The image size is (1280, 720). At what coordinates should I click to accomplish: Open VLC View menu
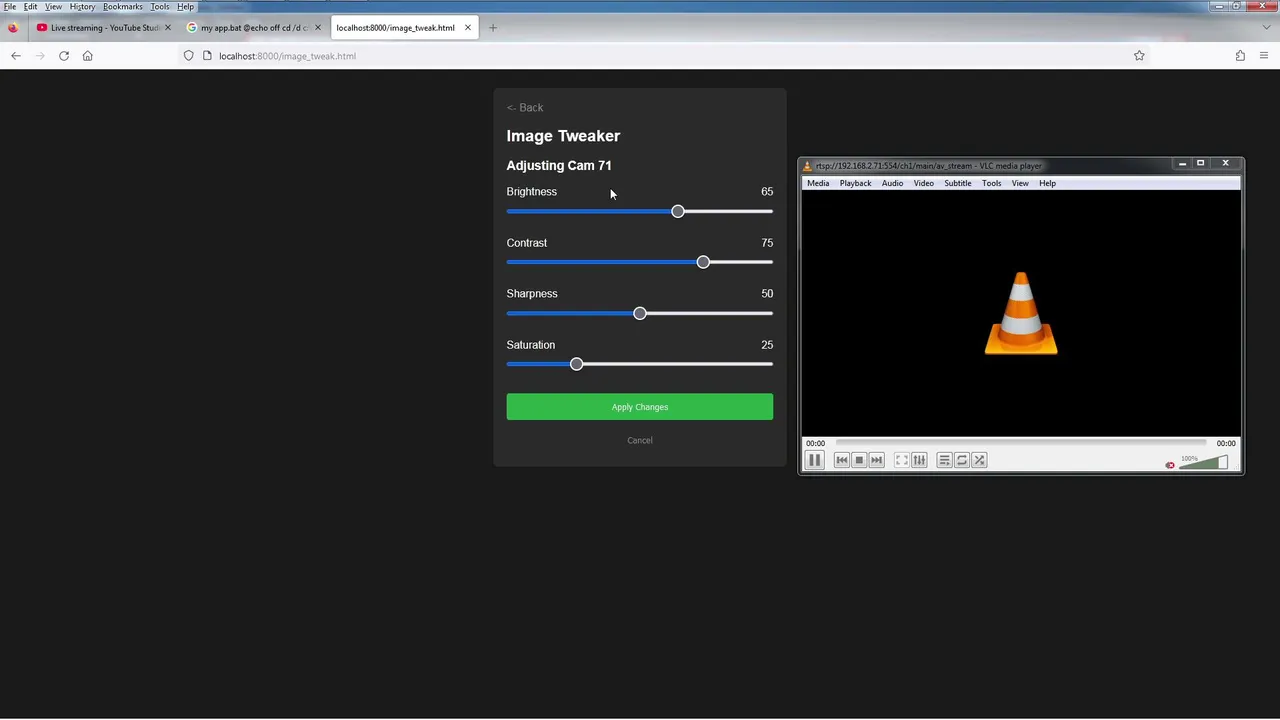(1020, 183)
